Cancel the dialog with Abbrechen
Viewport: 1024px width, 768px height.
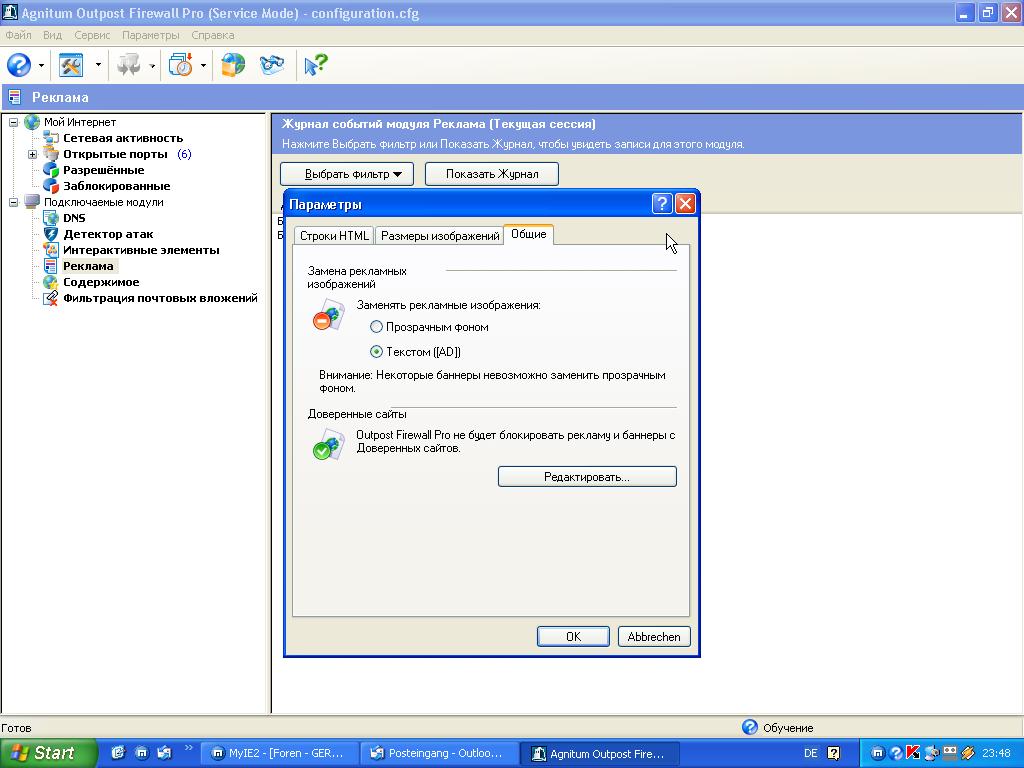click(654, 637)
